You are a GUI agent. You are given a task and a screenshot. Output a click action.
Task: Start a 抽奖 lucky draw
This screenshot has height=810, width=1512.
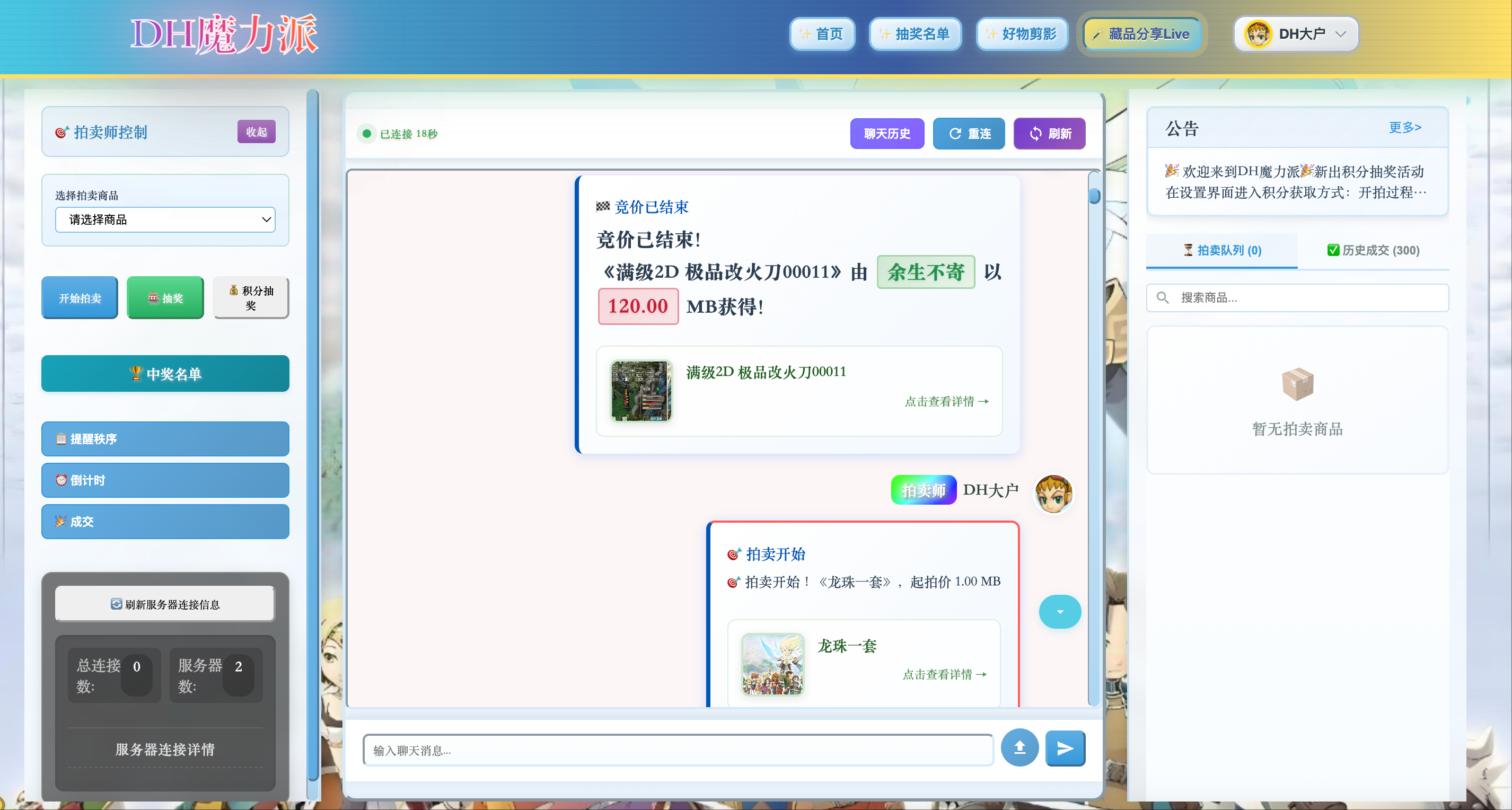[x=165, y=297]
